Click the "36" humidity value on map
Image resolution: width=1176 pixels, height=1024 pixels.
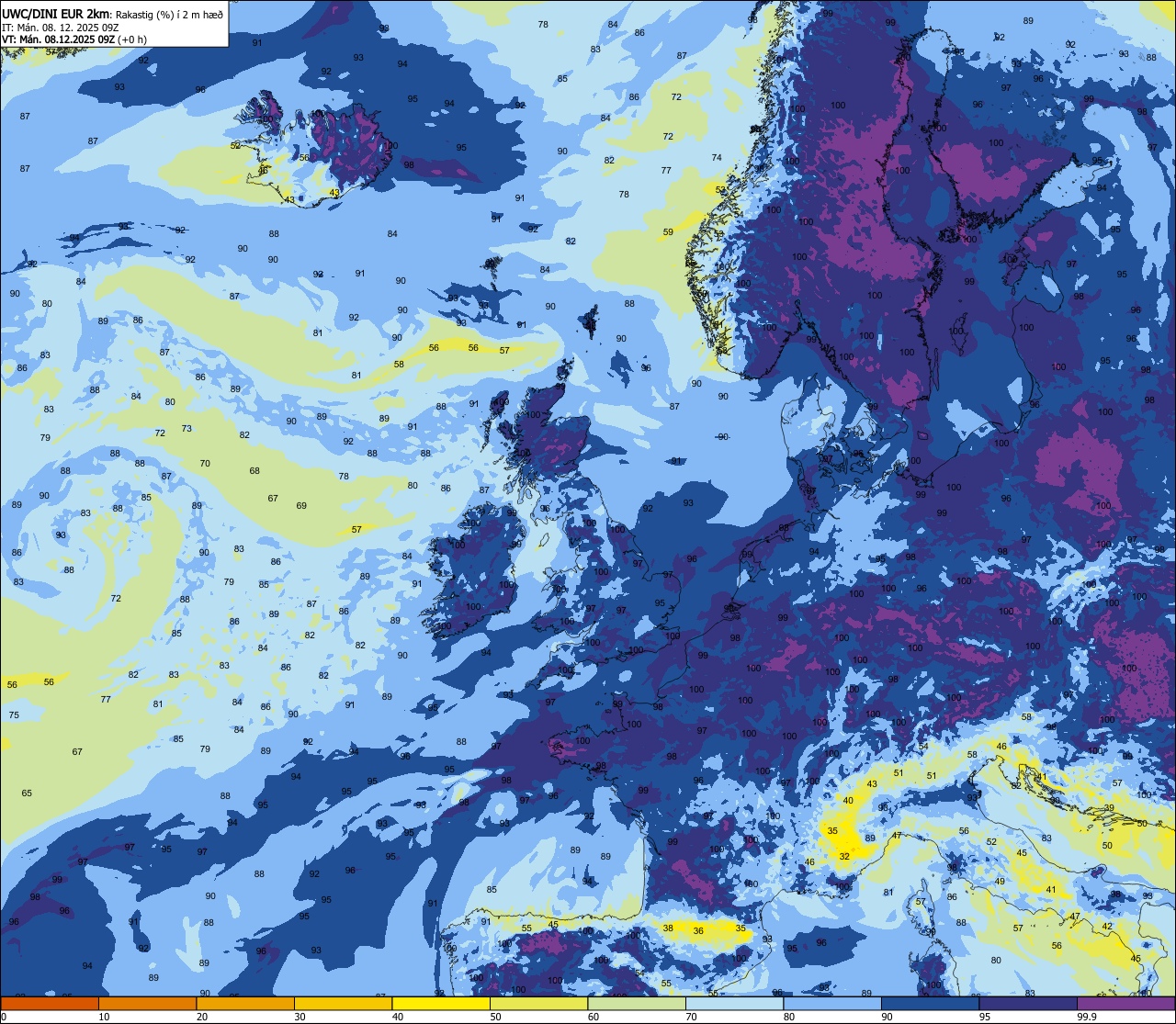click(698, 930)
